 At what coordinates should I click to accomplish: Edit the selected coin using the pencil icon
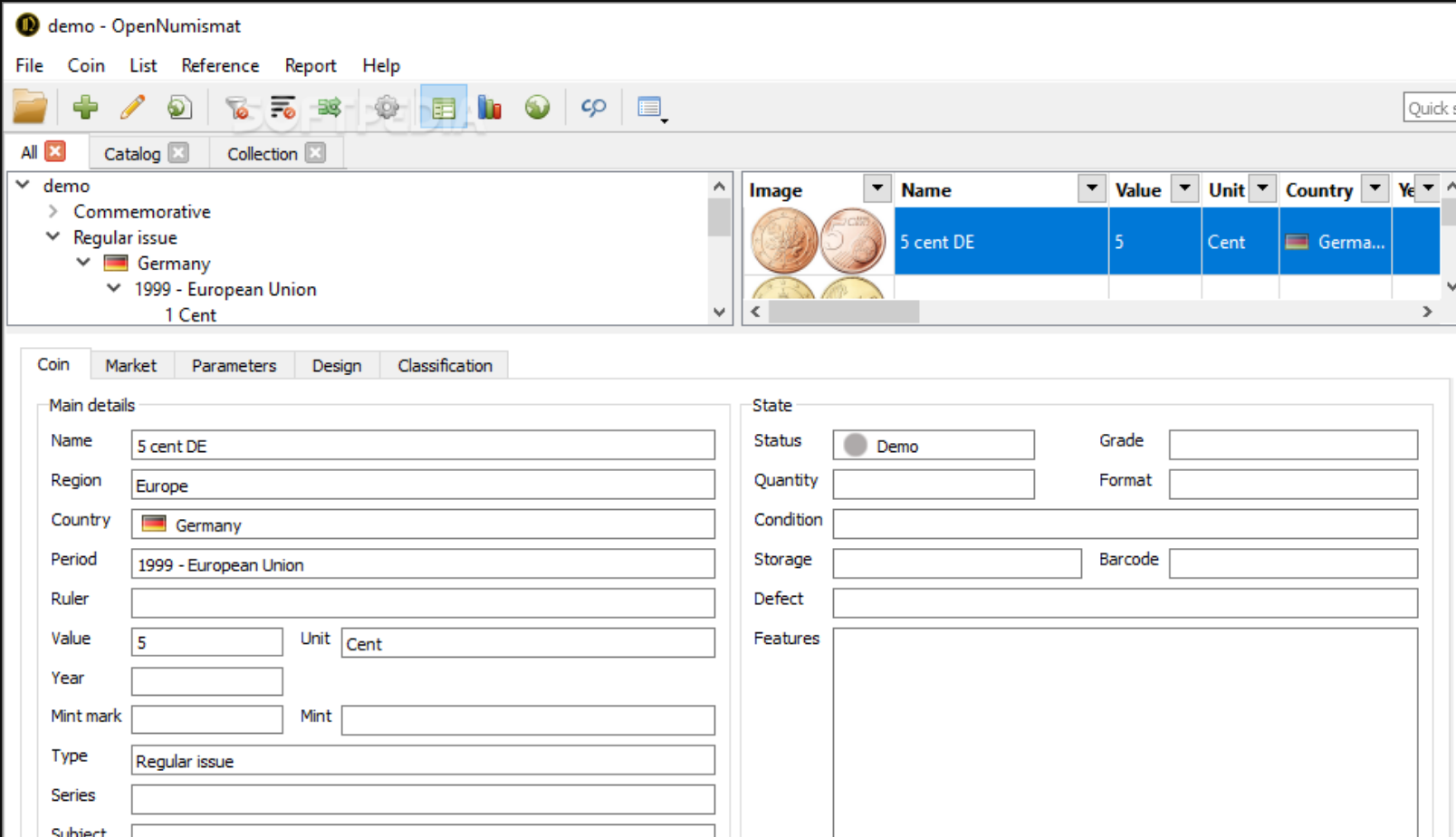coord(133,107)
